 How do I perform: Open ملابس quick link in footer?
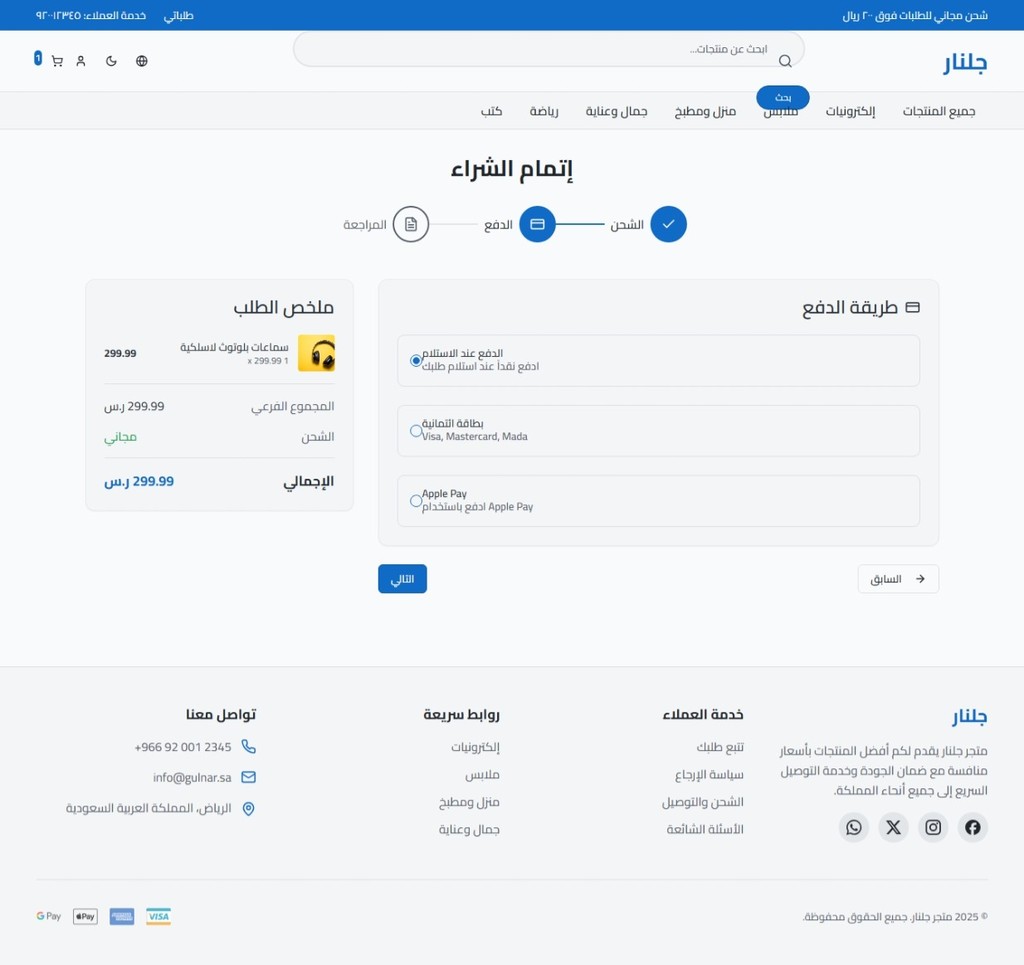coord(482,775)
